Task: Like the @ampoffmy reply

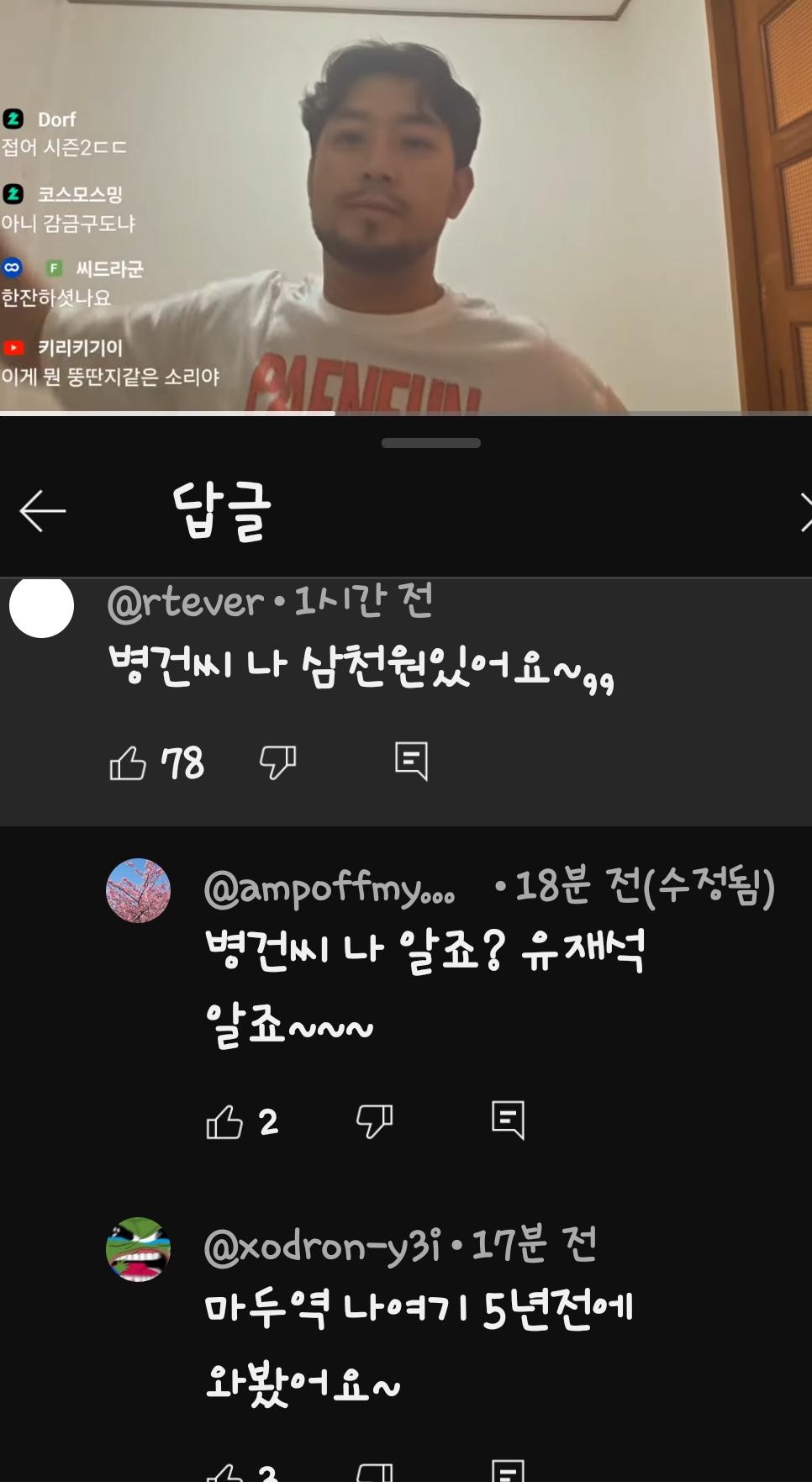Action: point(224,1121)
